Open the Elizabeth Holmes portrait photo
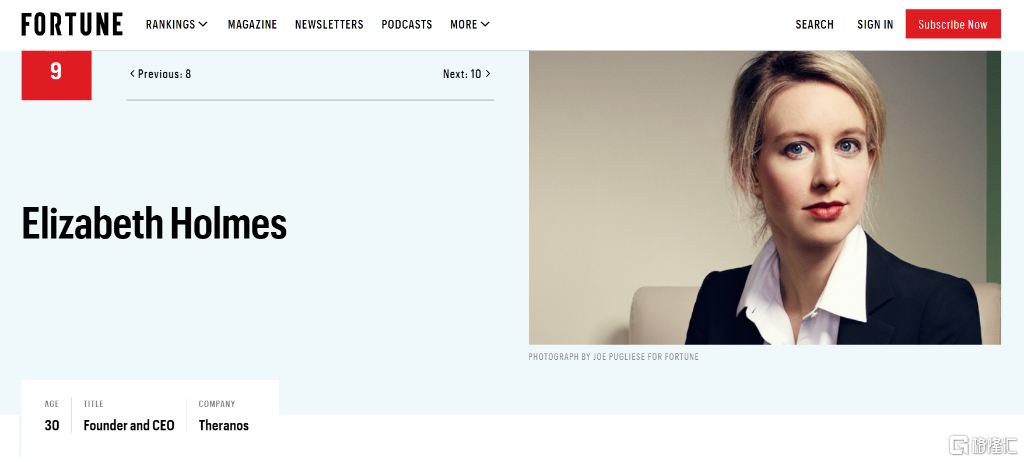 click(x=765, y=197)
